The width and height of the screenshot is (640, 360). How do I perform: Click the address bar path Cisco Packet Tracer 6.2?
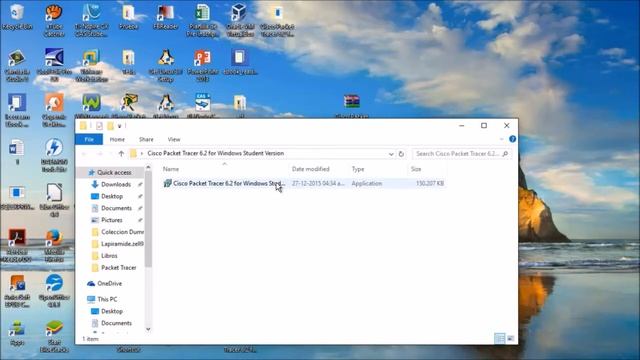(x=216, y=153)
